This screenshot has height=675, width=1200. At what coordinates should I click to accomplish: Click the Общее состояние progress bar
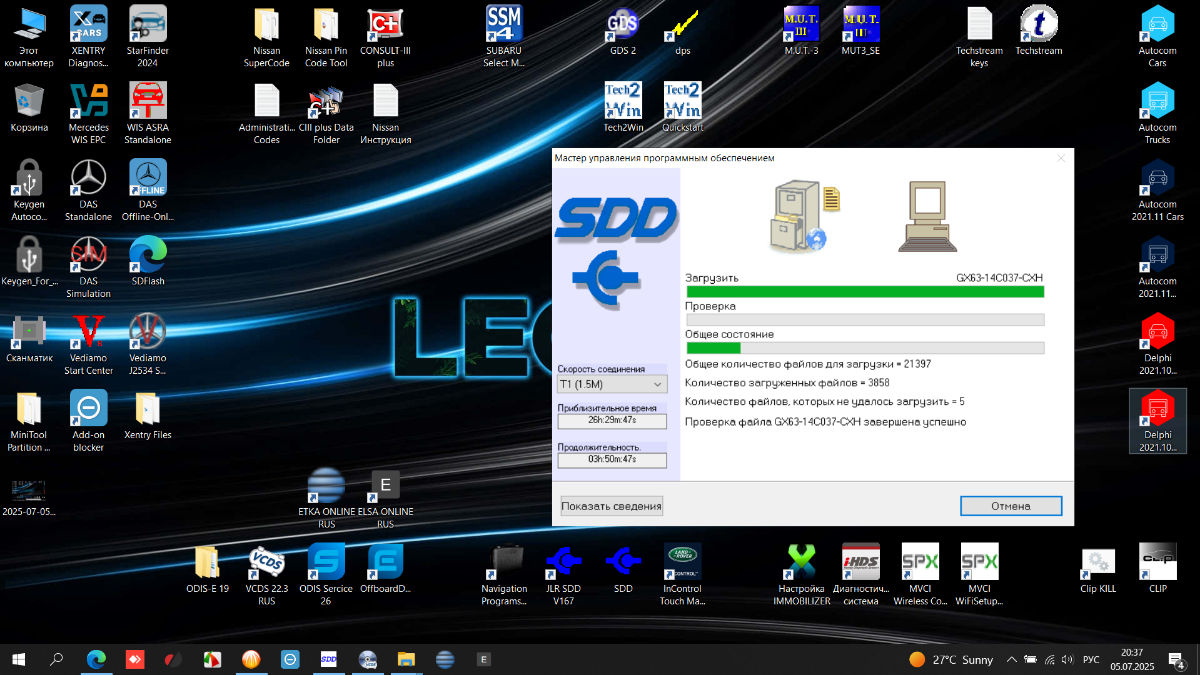(x=865, y=348)
